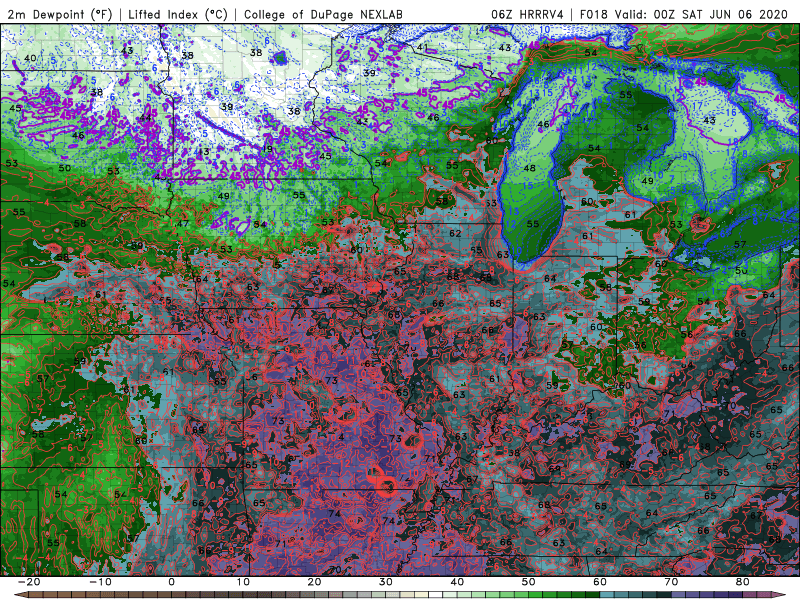Viewport: 800px width, 600px height.
Task: Click the 30 label on the color scale
Action: [386, 582]
